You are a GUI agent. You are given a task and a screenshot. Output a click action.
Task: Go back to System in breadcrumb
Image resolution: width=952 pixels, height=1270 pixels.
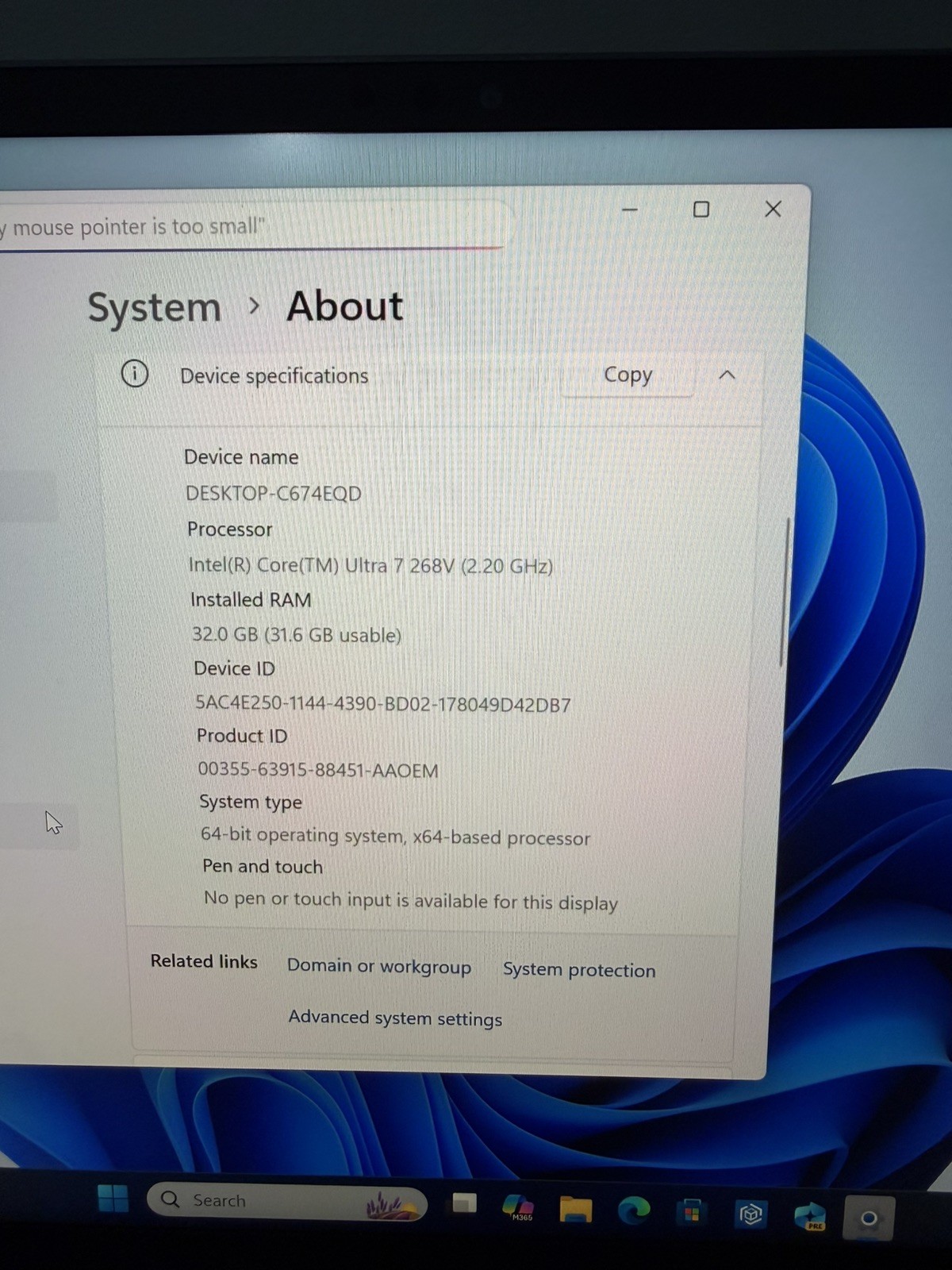[154, 308]
